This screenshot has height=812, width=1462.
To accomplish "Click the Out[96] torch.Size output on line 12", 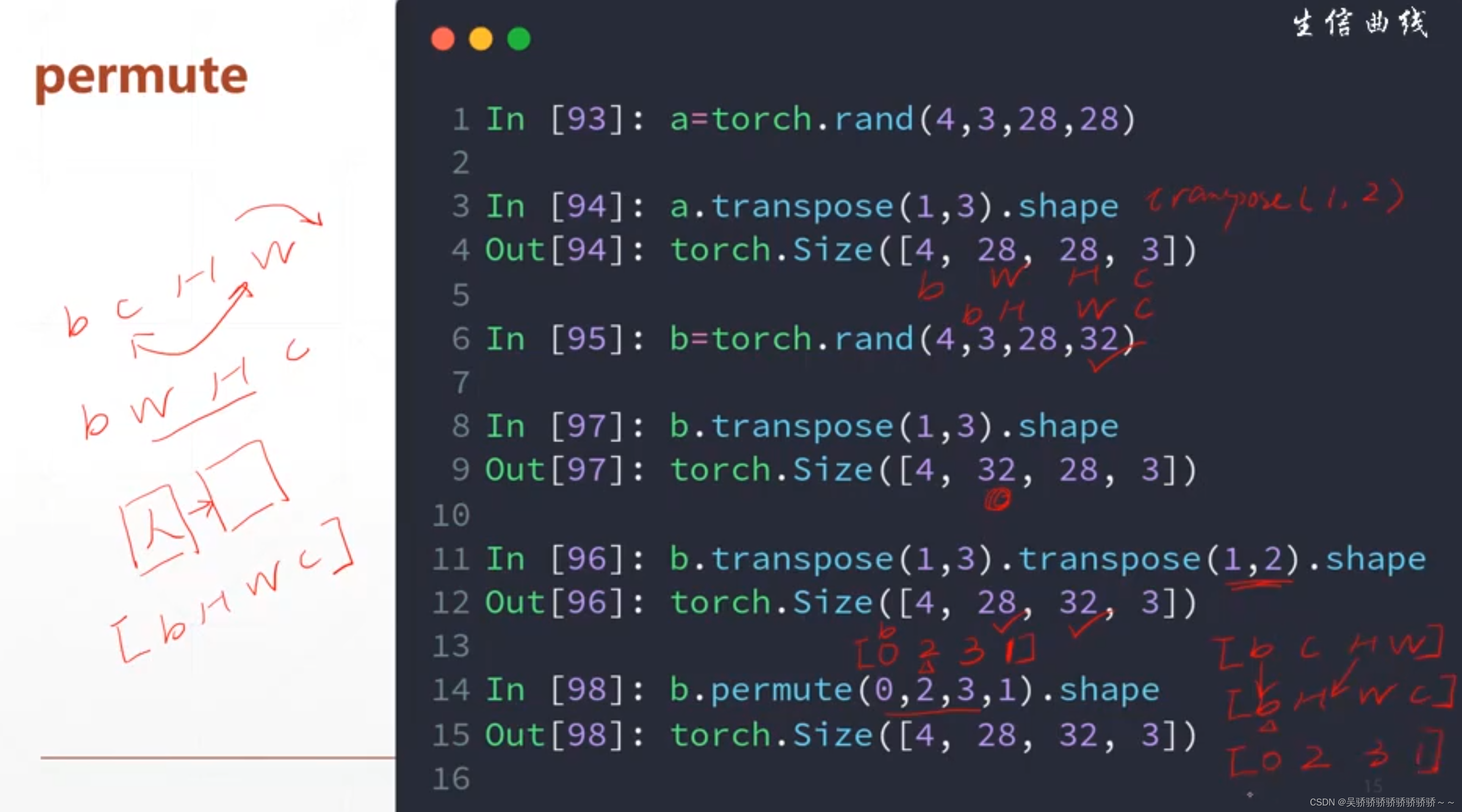I will [933, 602].
